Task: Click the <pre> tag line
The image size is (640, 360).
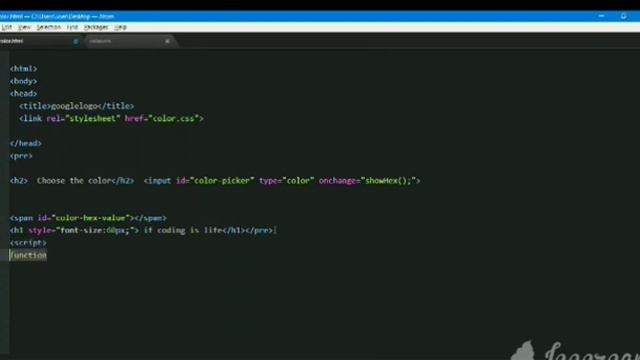Action: [21, 156]
